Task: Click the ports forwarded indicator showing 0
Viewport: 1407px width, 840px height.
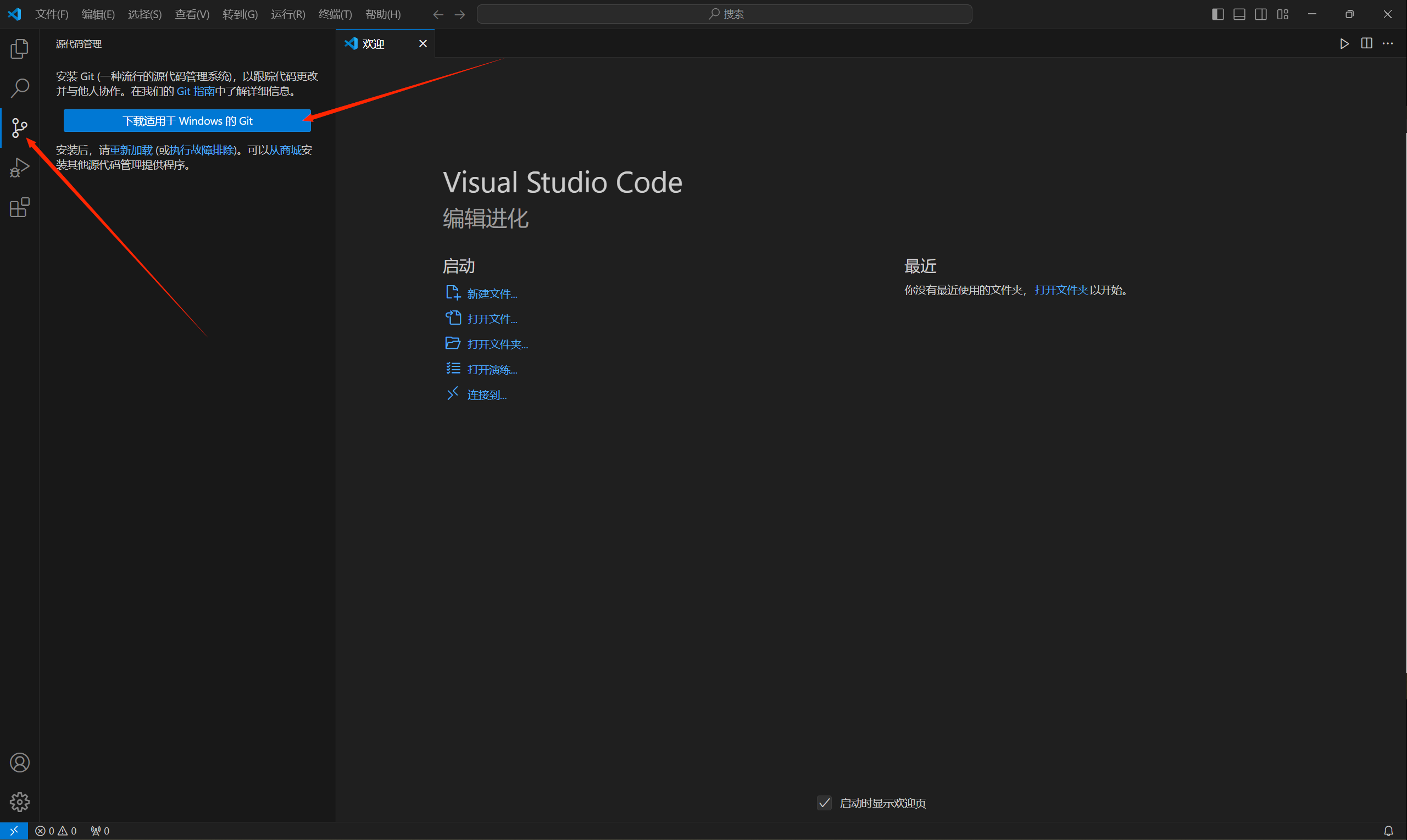Action: (x=100, y=831)
